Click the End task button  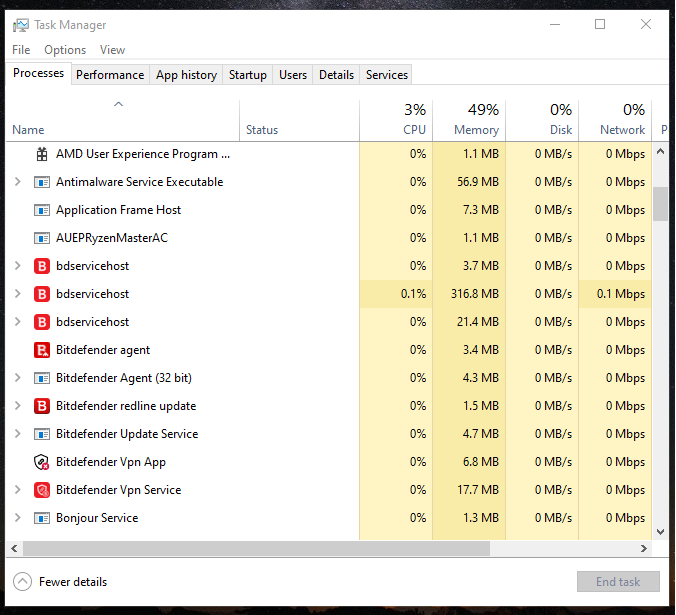(x=618, y=582)
